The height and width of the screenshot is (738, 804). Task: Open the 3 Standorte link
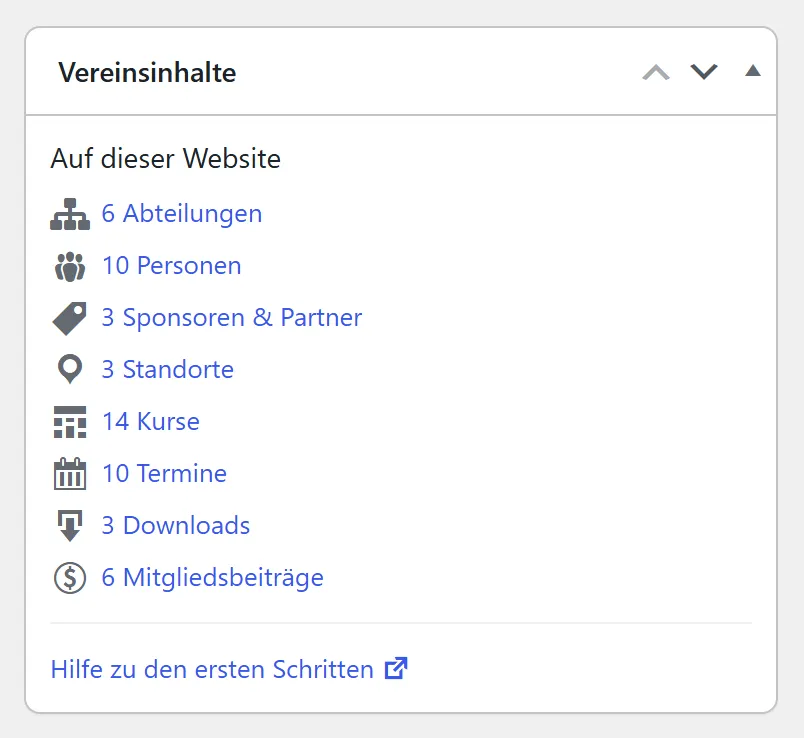click(168, 369)
